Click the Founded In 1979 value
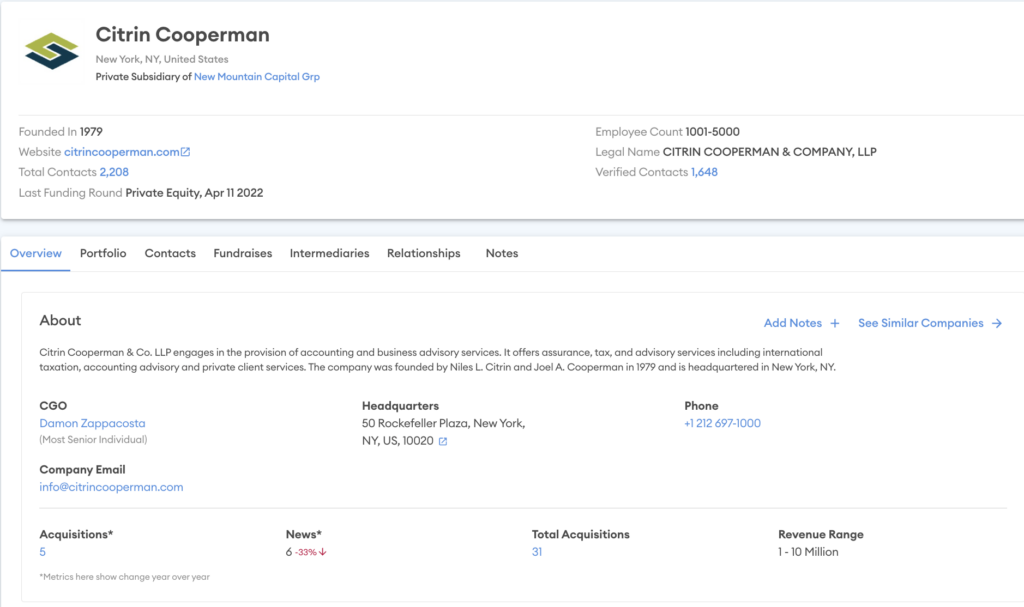Image resolution: width=1024 pixels, height=607 pixels. coord(91,131)
